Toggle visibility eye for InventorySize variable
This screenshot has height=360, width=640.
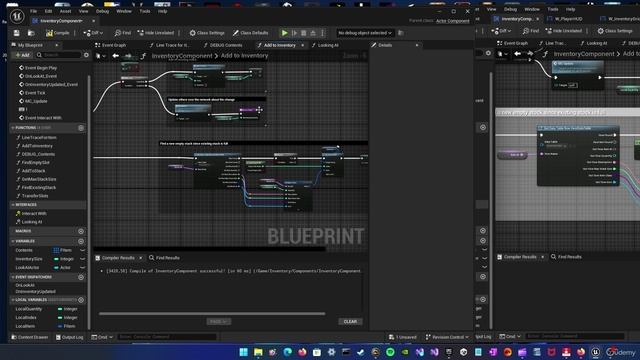82,259
